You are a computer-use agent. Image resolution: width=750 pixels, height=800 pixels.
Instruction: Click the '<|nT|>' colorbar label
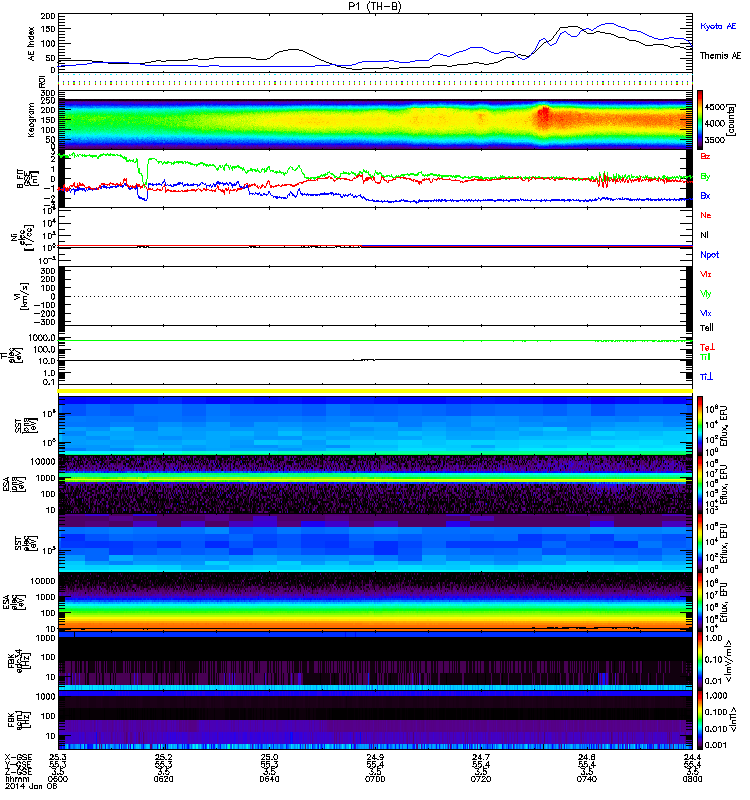click(732, 719)
